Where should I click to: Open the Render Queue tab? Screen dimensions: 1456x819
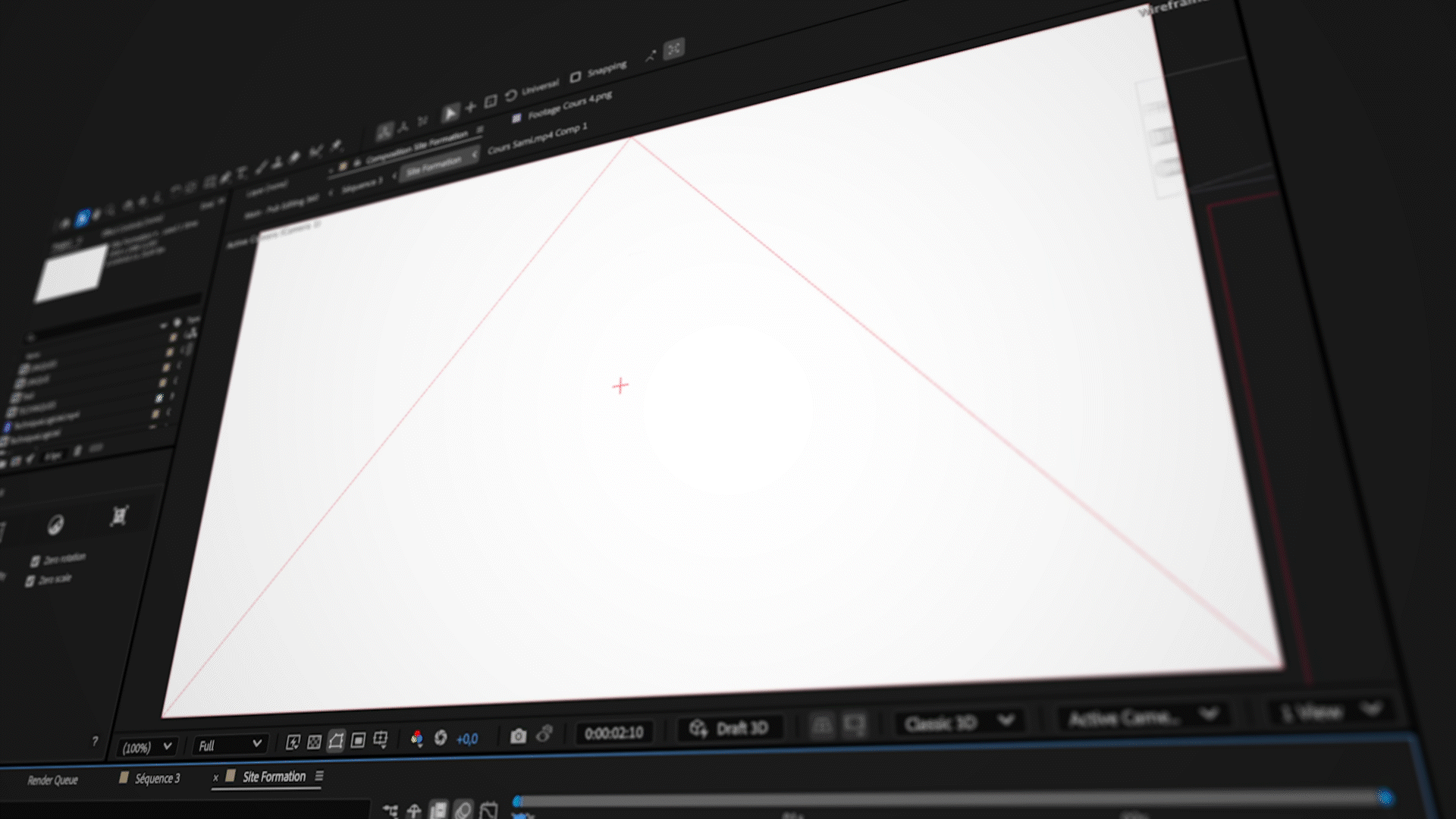coord(52,780)
